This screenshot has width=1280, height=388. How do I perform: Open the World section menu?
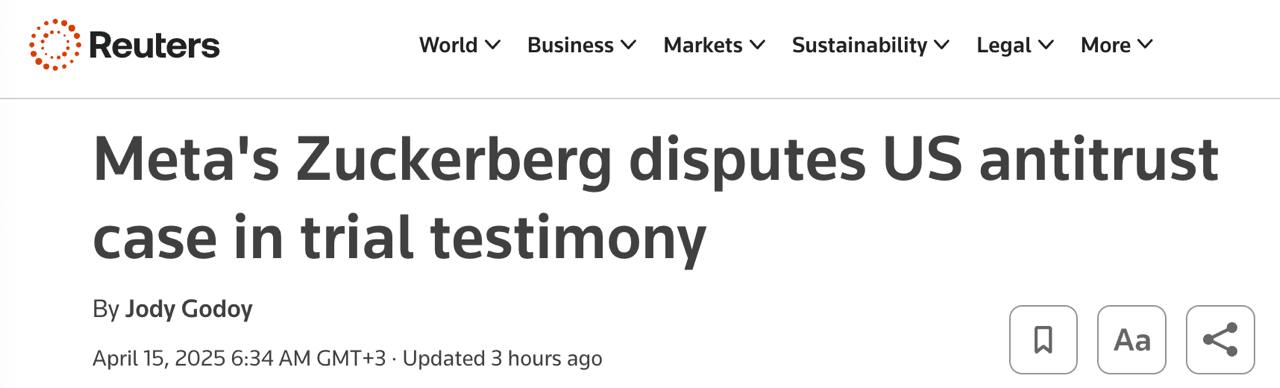click(x=460, y=45)
